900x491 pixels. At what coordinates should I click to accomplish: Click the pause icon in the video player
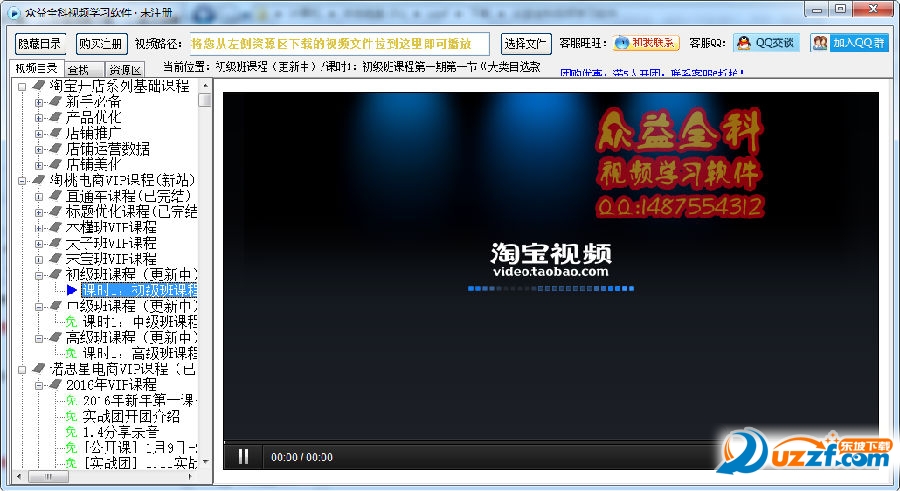click(243, 457)
